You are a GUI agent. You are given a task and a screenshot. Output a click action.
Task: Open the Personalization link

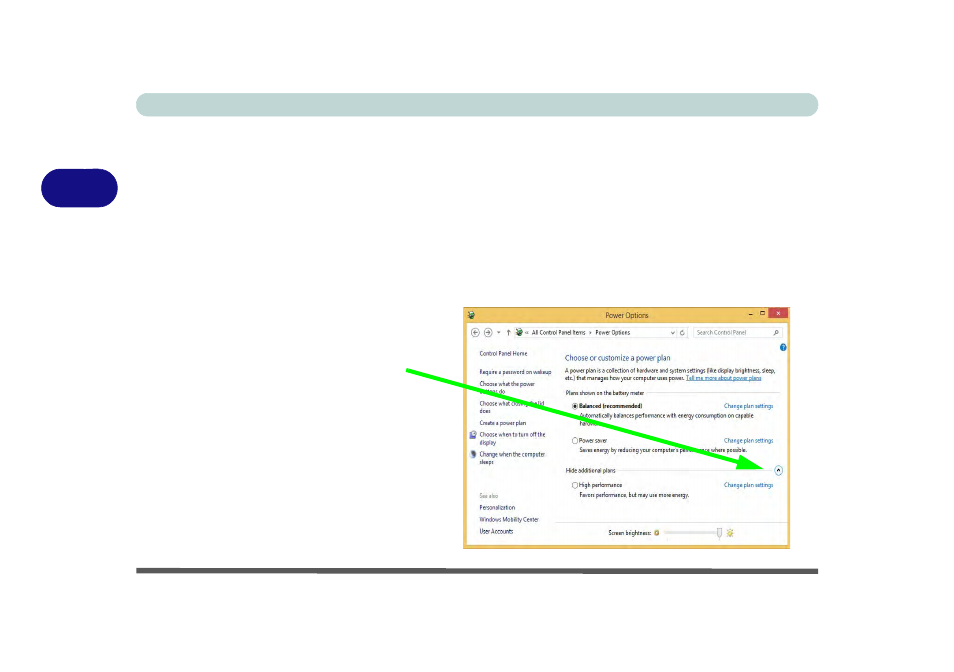(x=497, y=507)
